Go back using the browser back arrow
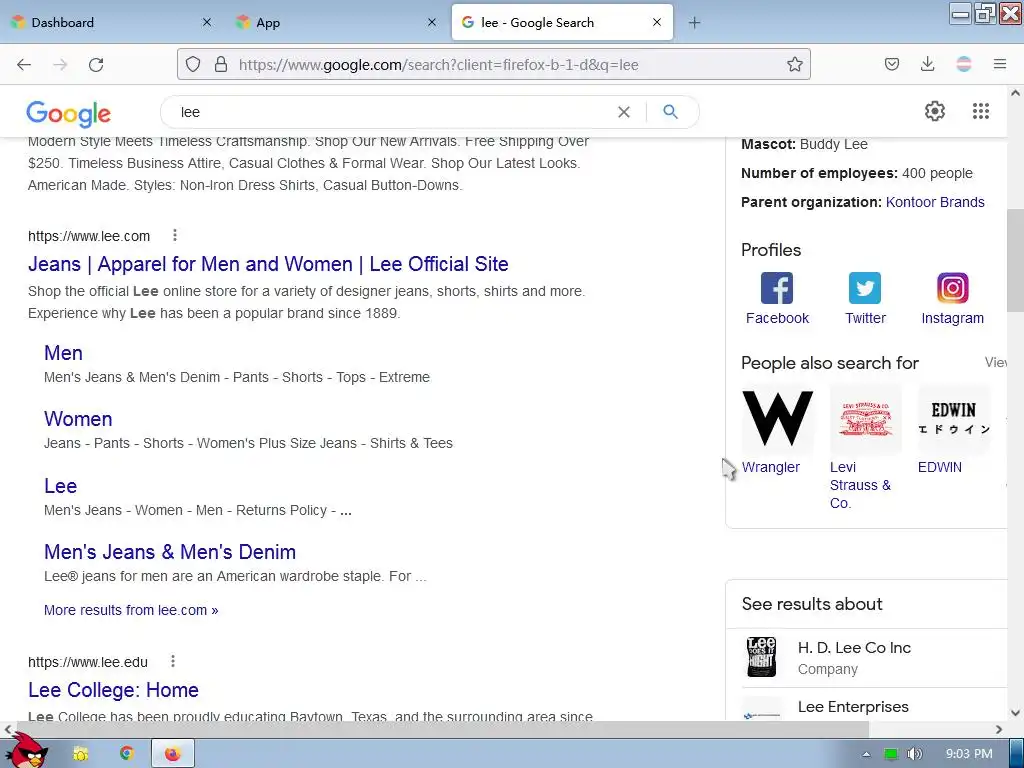This screenshot has width=1024, height=768. click(x=24, y=64)
